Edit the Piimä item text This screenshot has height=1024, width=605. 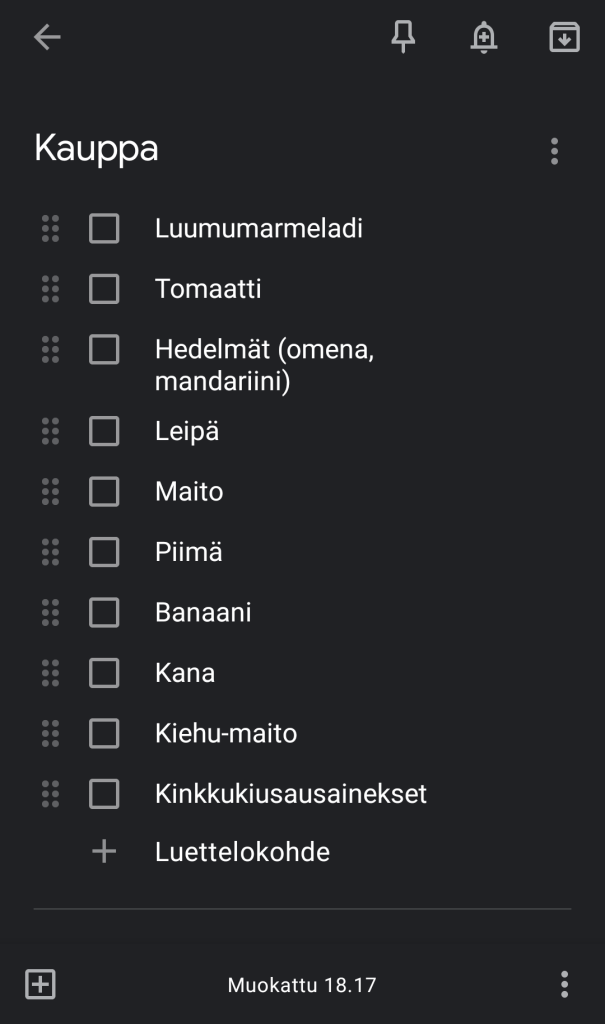189,552
